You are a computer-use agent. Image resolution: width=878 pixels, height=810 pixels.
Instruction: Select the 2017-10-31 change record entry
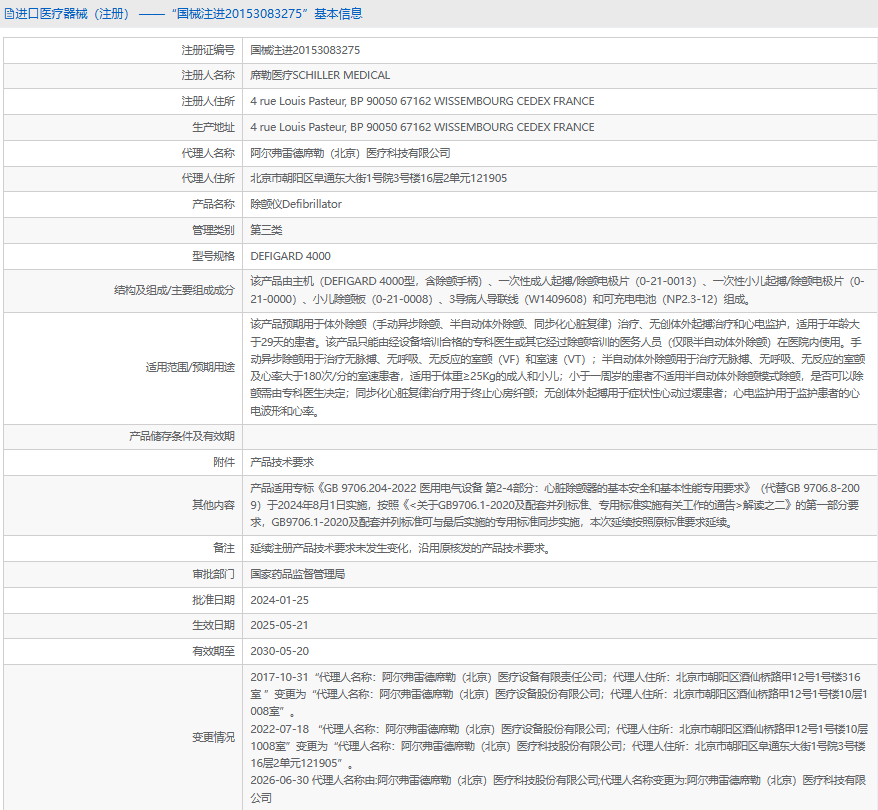(559, 694)
